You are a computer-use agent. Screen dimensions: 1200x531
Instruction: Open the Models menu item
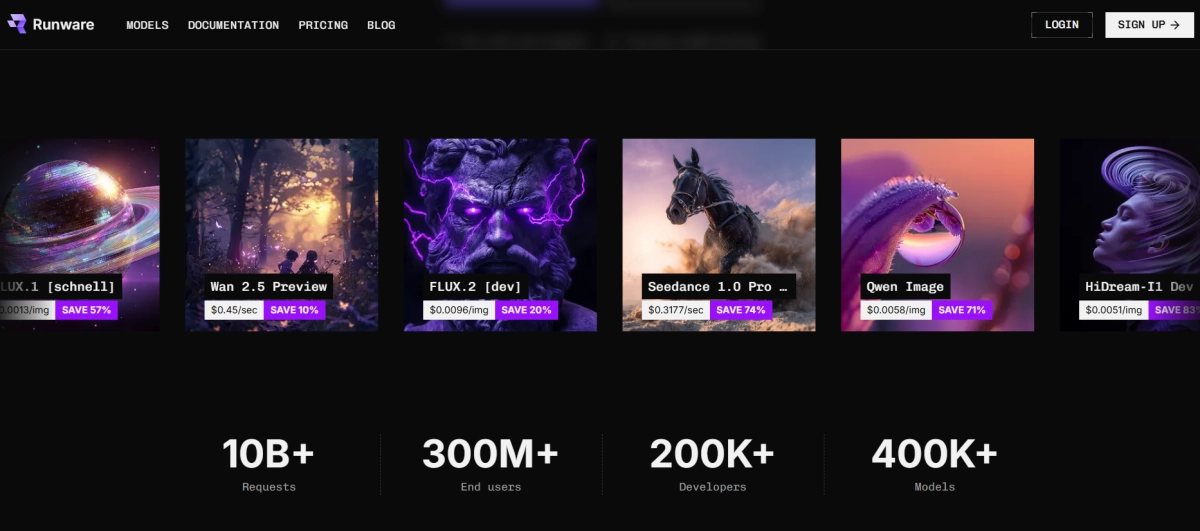point(147,25)
